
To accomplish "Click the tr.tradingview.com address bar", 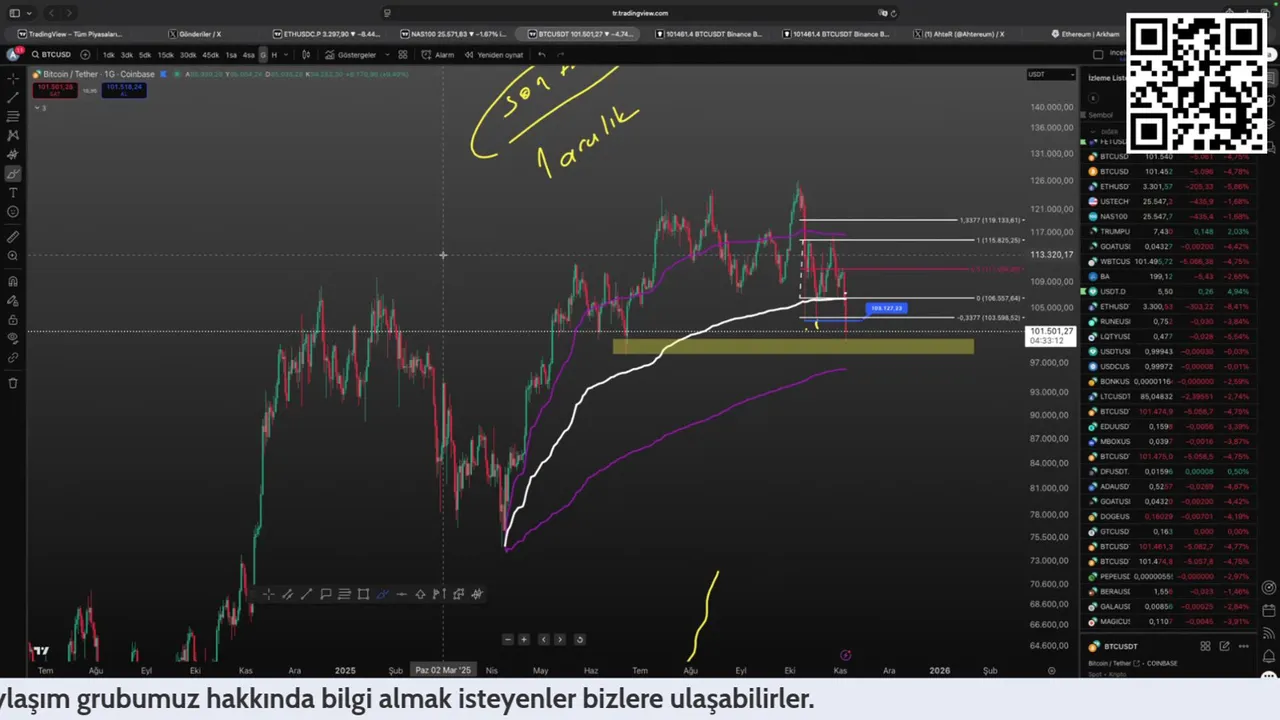I will tap(638, 13).
